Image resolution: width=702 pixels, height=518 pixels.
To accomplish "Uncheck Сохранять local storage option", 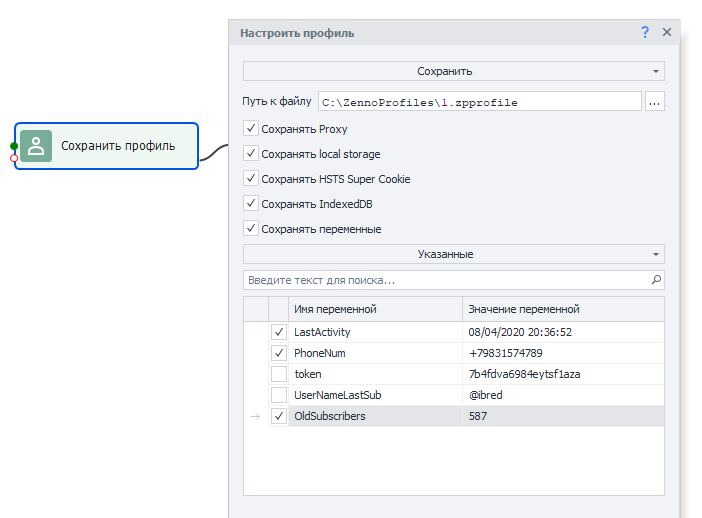I will pos(251,154).
